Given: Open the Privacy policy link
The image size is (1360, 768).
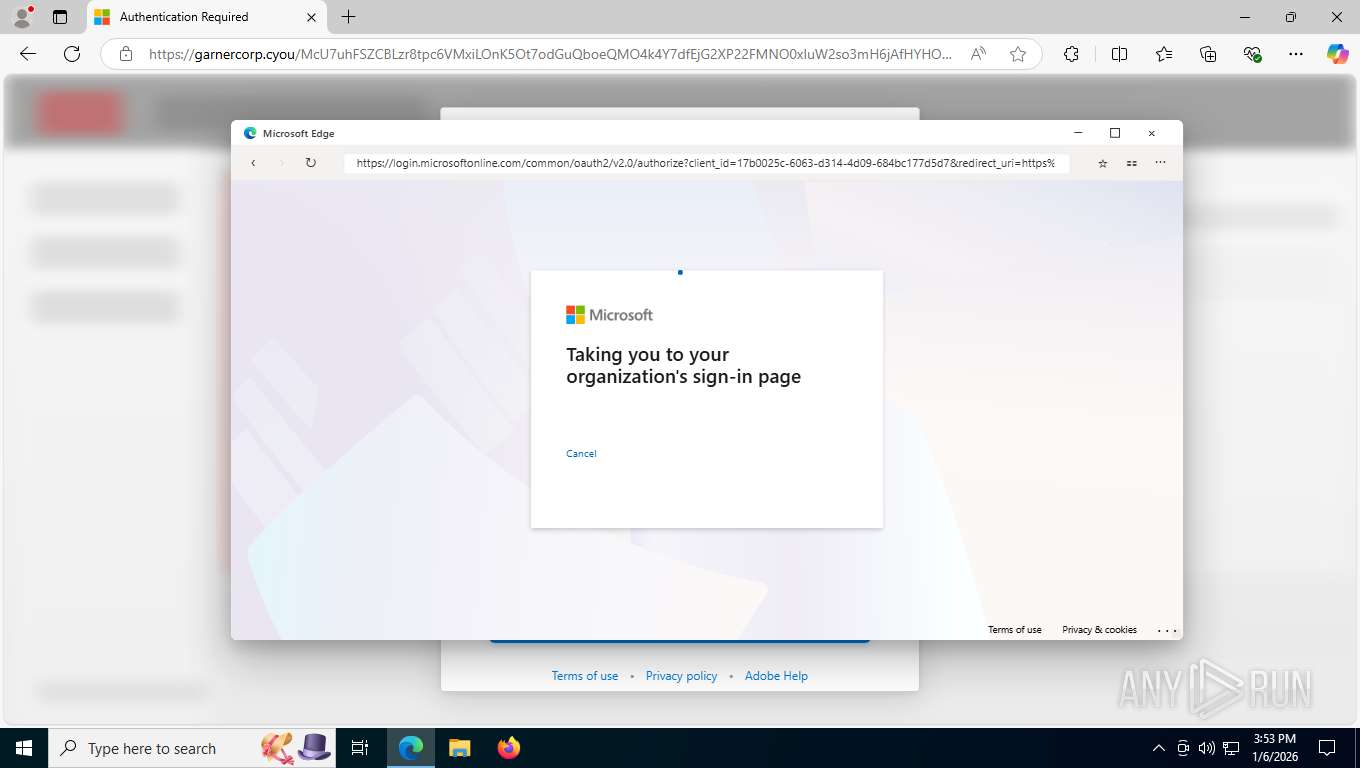Looking at the screenshot, I should (682, 676).
